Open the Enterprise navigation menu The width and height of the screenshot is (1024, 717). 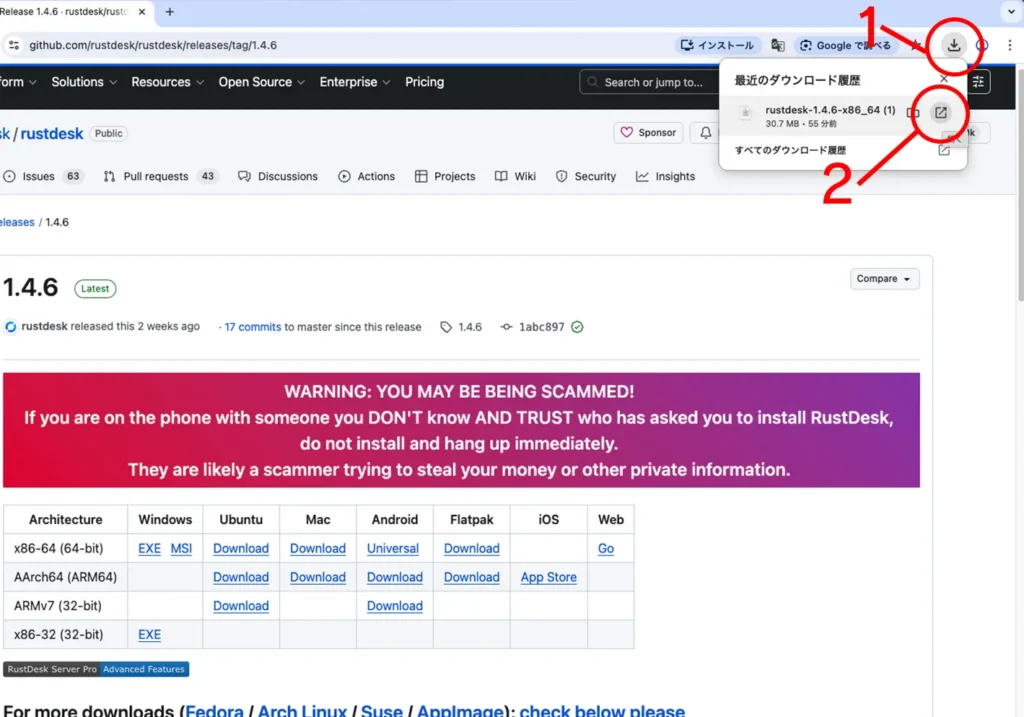354,82
